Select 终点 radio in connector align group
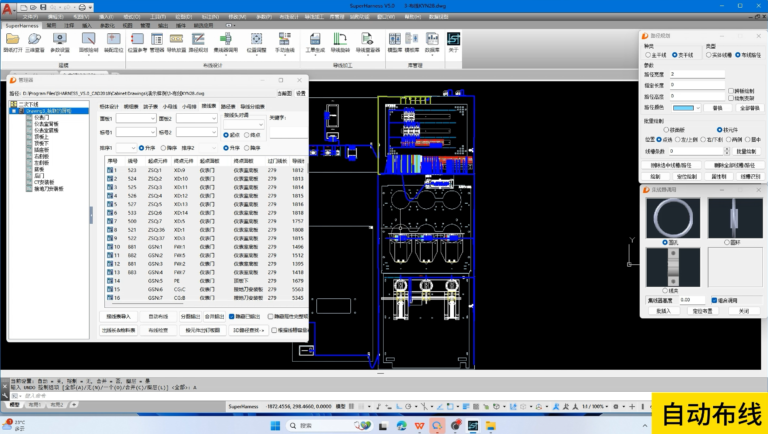The height and width of the screenshot is (434, 768). pos(247,135)
